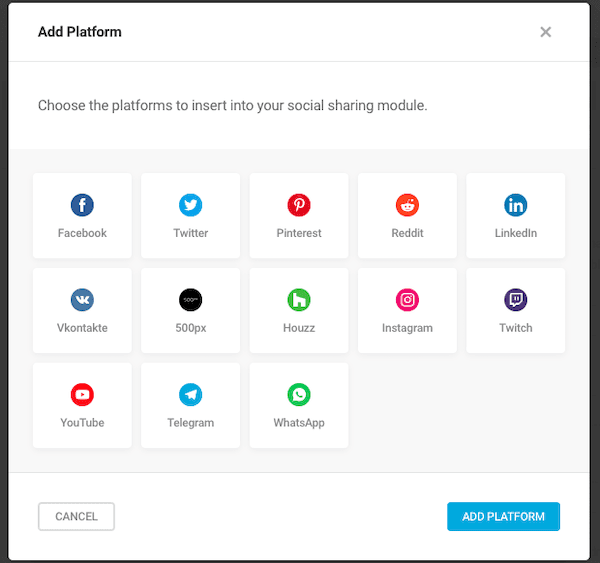Select the Telegram paper plane icon
Screen dimensions: 600x563
(x=190, y=394)
